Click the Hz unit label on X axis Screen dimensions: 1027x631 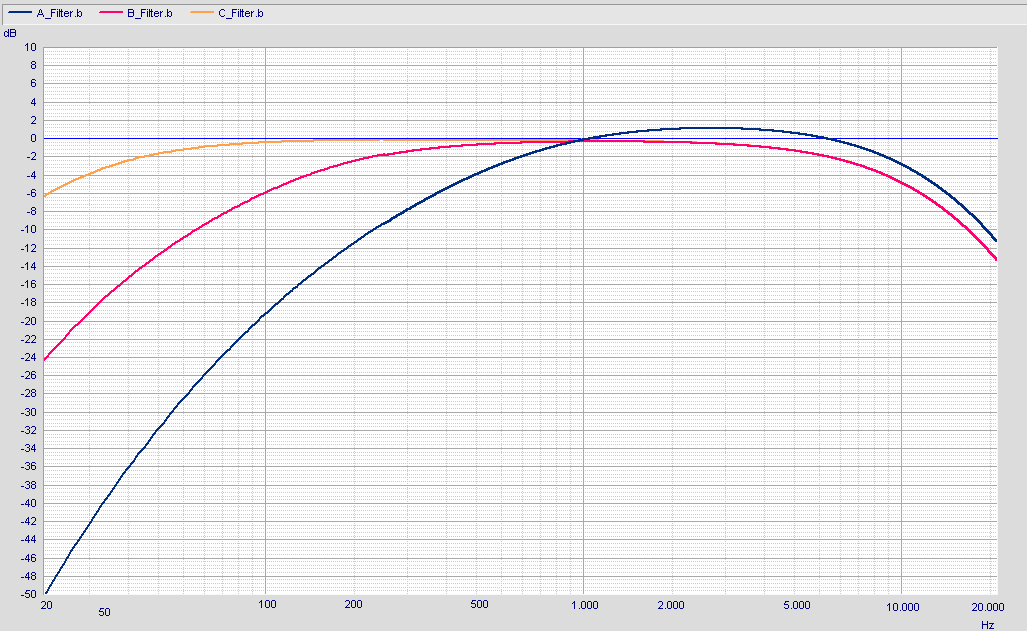987,625
